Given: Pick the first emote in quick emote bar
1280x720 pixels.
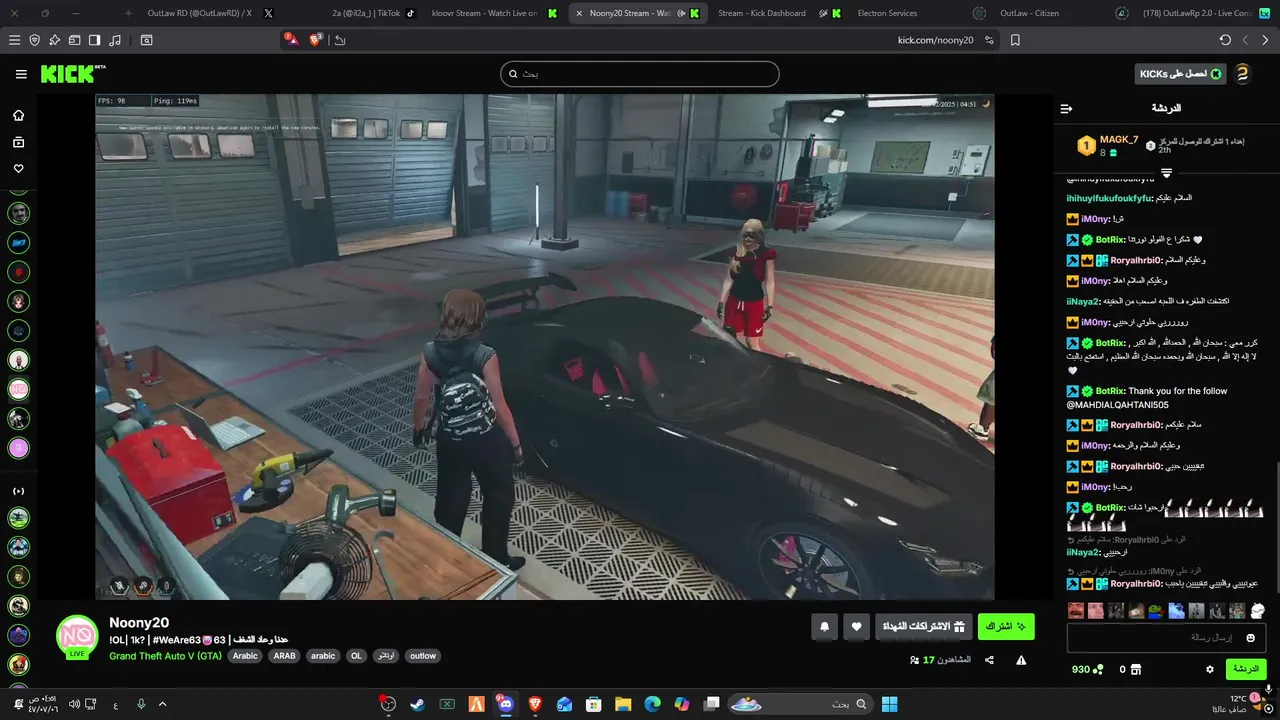Looking at the screenshot, I should pyautogui.click(x=1076, y=610).
